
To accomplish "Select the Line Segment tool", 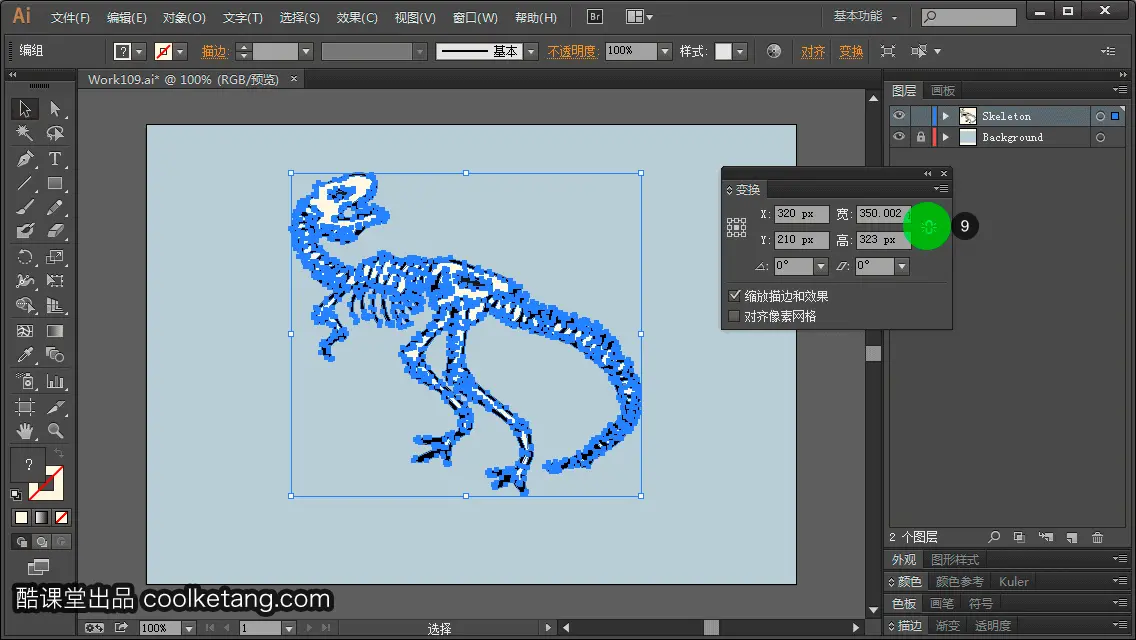I will [x=25, y=183].
